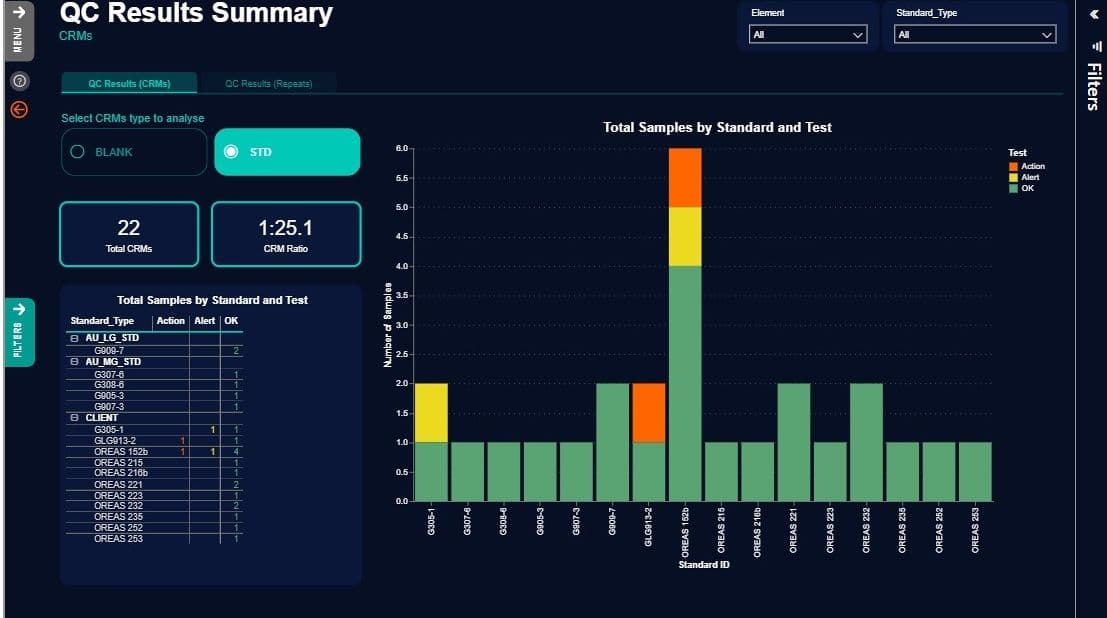Click the CRM Ratio card
Viewport: 1107px width, 618px height.
(x=286, y=234)
